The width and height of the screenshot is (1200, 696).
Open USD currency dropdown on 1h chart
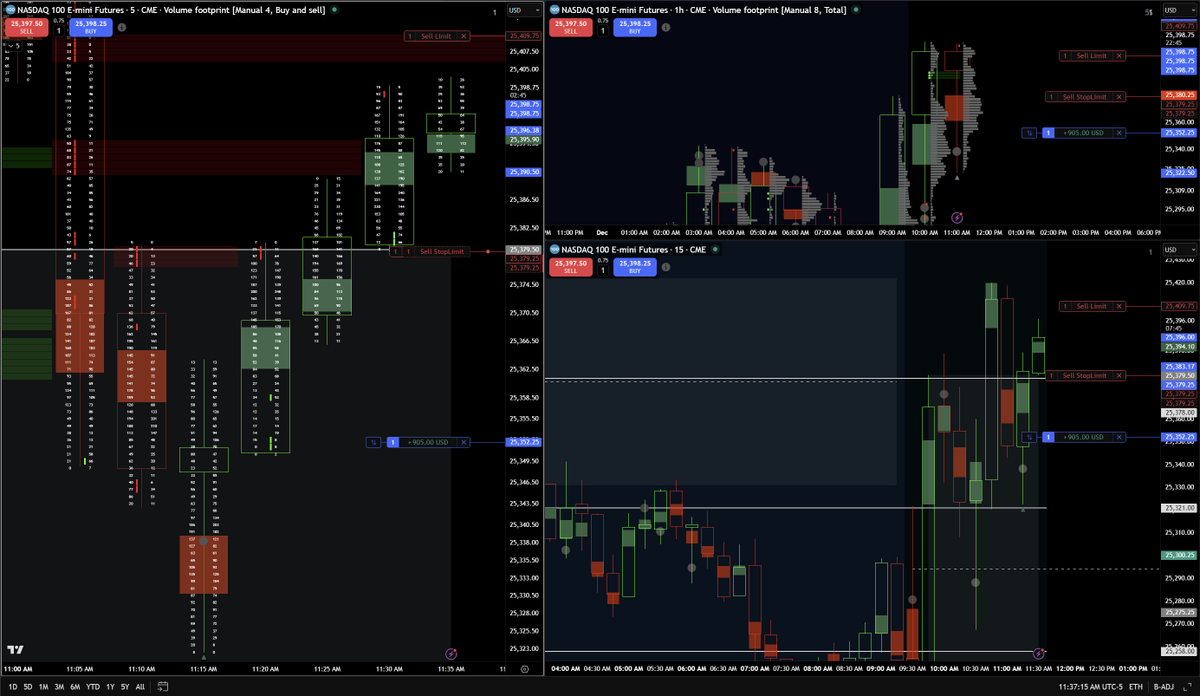click(x=1180, y=12)
